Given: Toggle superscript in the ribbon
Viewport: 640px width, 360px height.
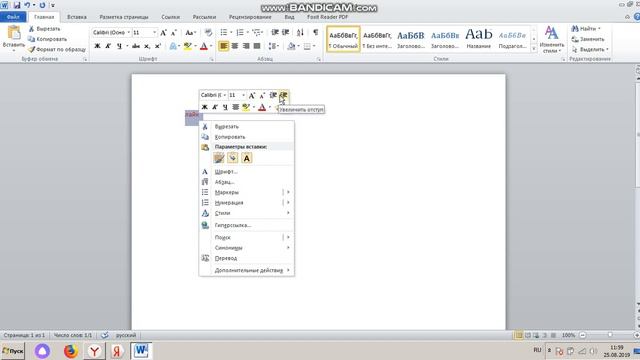Looking at the screenshot, I should [x=158, y=46].
